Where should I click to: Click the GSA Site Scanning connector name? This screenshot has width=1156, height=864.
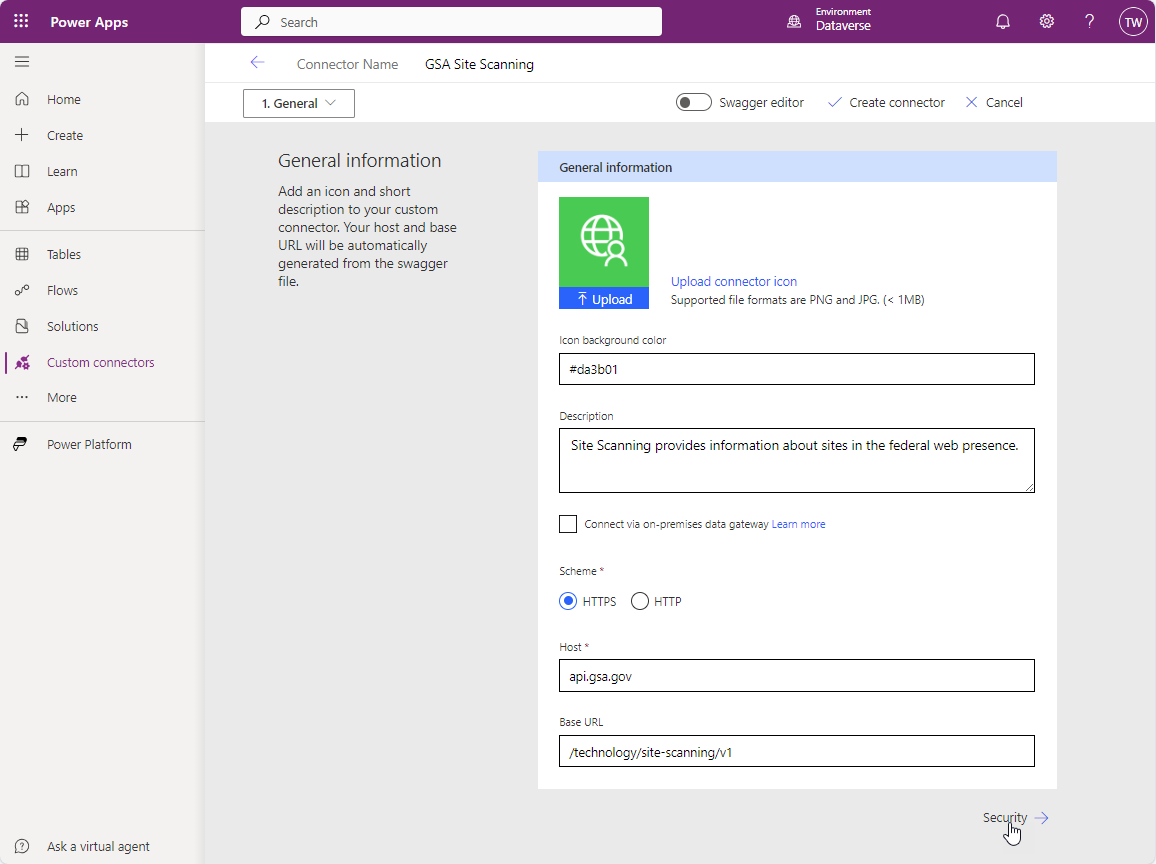point(479,64)
